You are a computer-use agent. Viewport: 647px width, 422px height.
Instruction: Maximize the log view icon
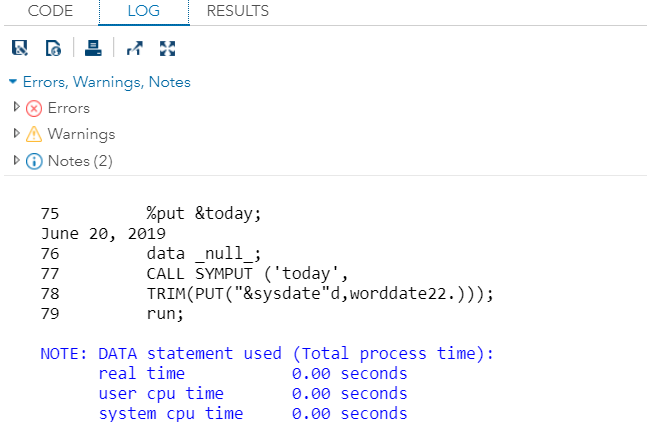[x=168, y=48]
